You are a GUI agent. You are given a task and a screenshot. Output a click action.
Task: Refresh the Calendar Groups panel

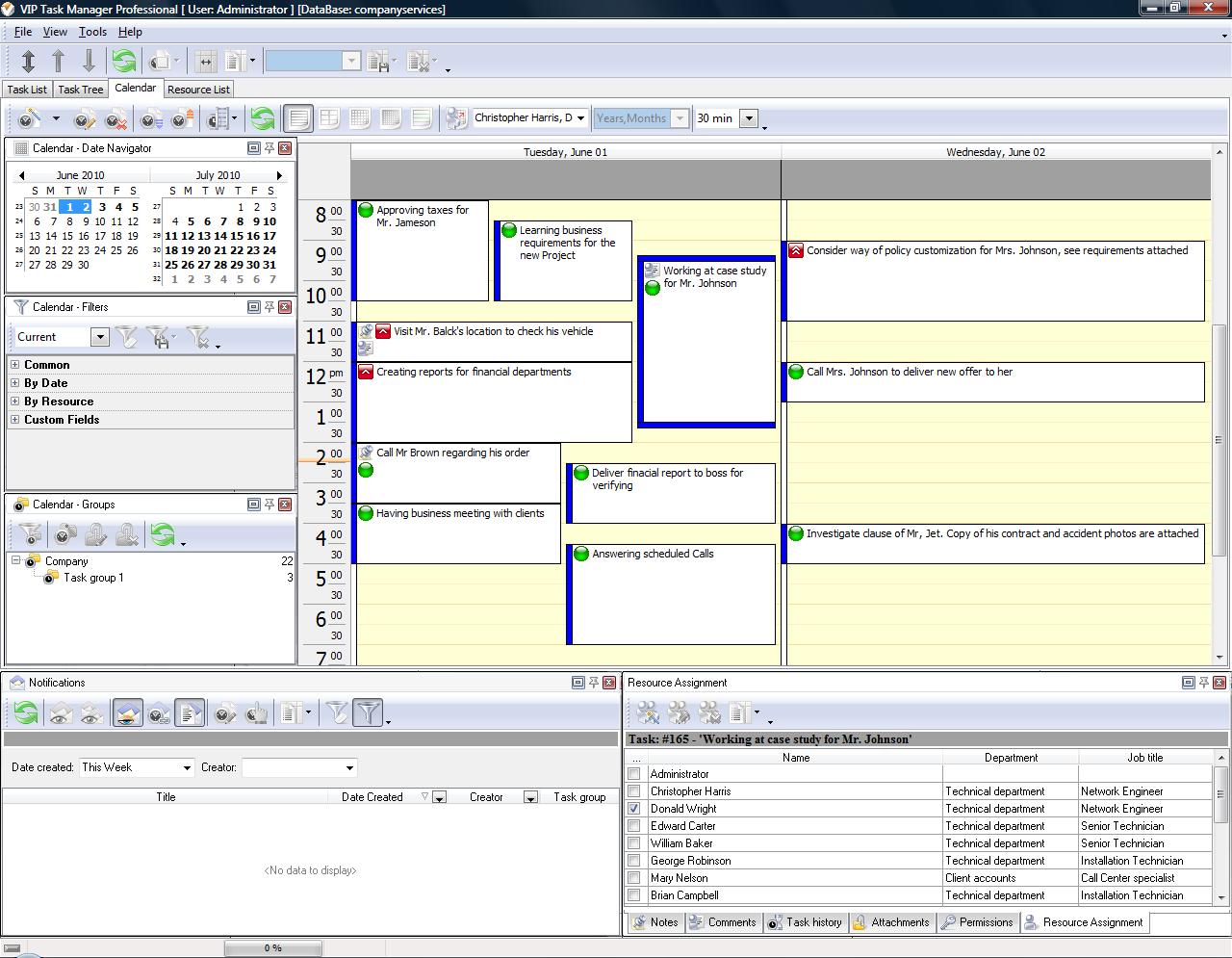tap(163, 534)
